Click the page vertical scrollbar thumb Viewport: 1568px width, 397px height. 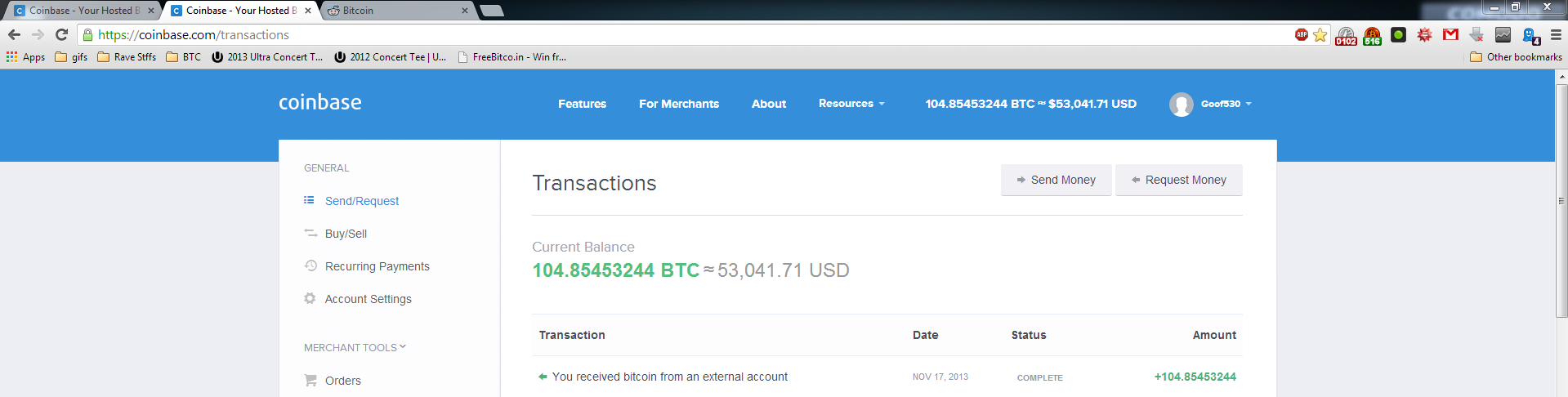(x=1561, y=199)
